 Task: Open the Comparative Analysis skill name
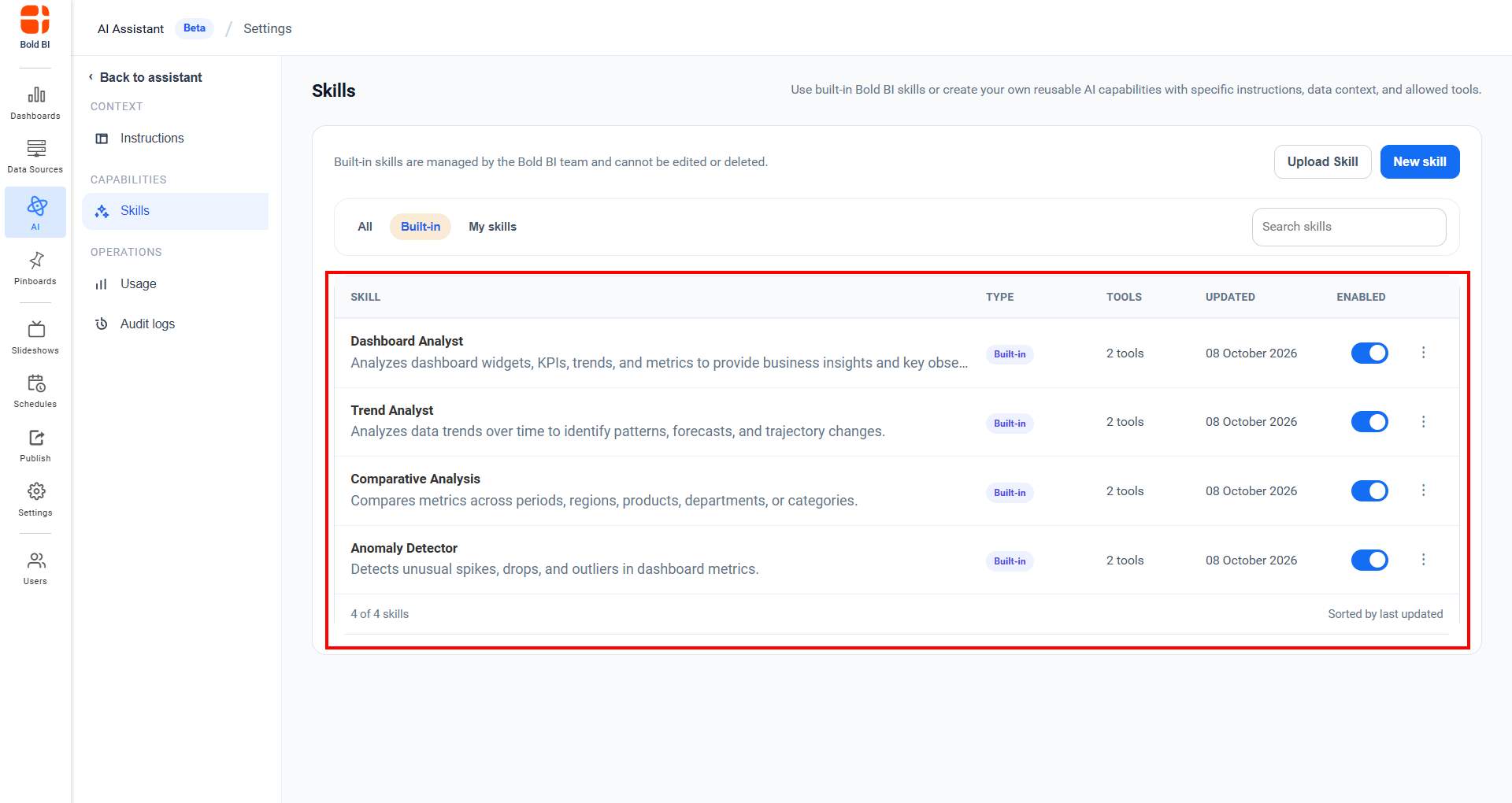(x=415, y=479)
